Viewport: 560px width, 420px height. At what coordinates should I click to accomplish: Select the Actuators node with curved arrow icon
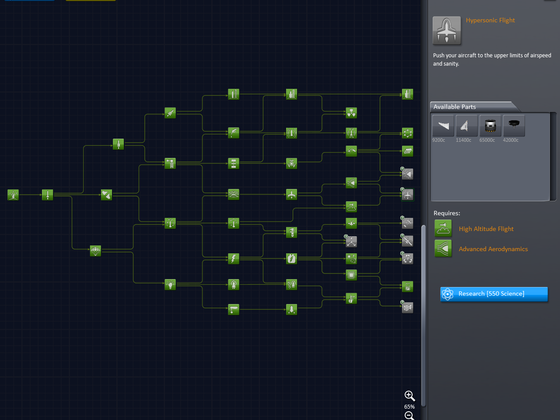tap(351, 151)
